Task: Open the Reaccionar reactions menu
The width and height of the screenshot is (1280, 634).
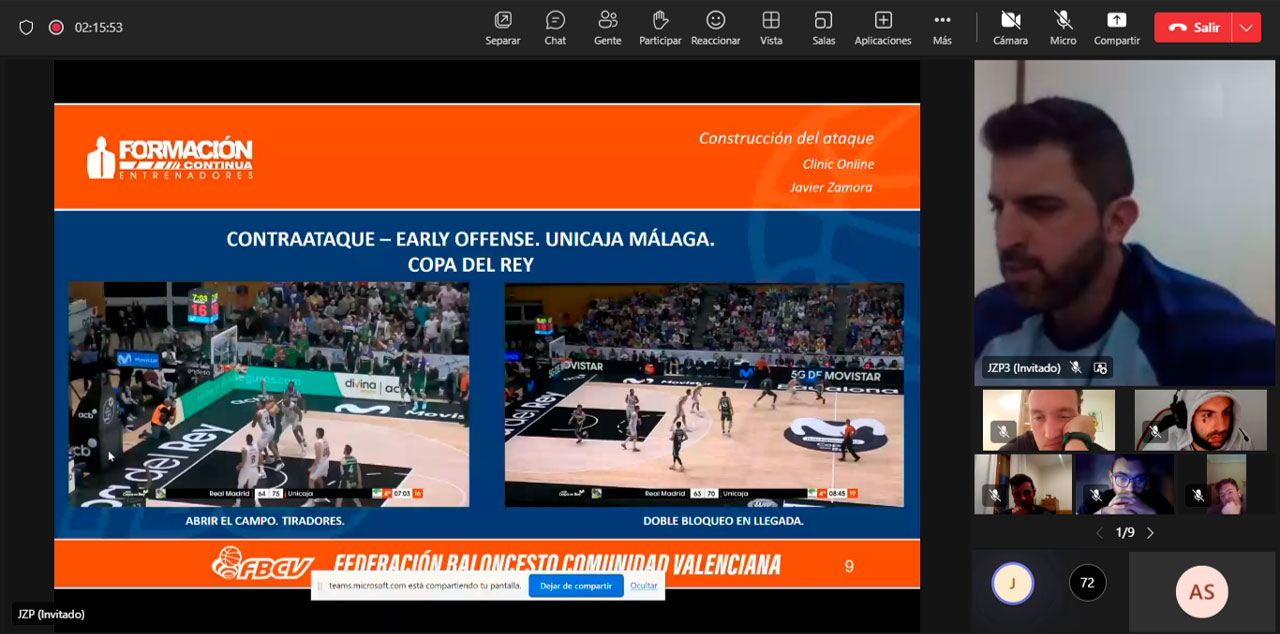Action: coord(716,28)
